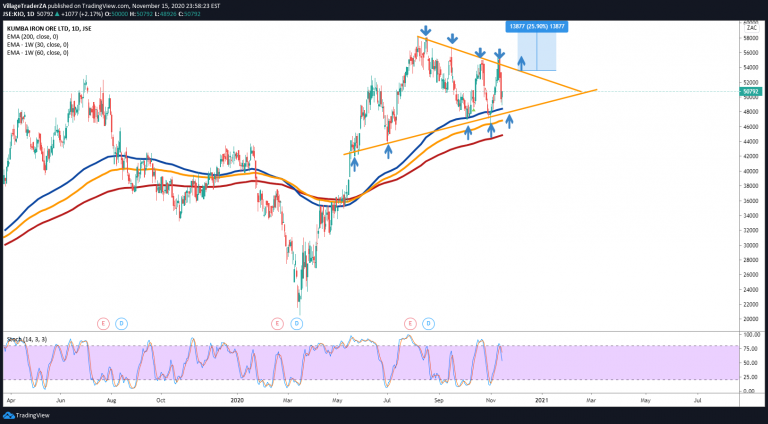Select the rightmost earnings E marker
This screenshot has width=768, height=424.
click(410, 323)
